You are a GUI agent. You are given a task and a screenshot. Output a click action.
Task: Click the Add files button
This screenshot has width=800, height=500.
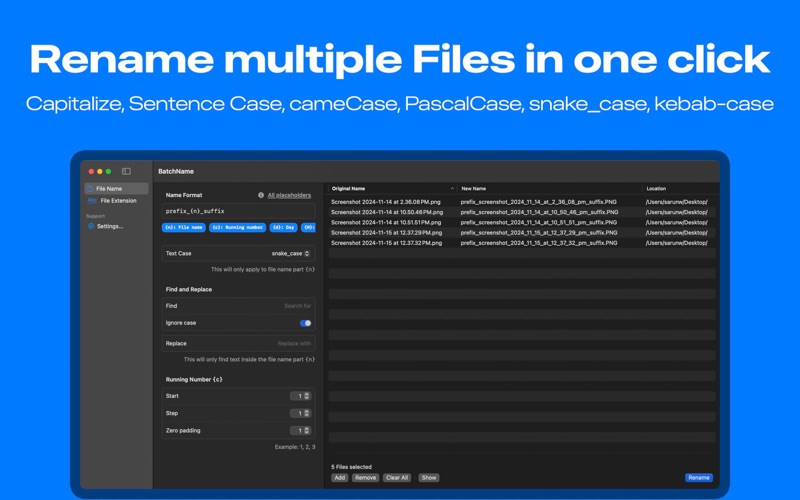340,478
